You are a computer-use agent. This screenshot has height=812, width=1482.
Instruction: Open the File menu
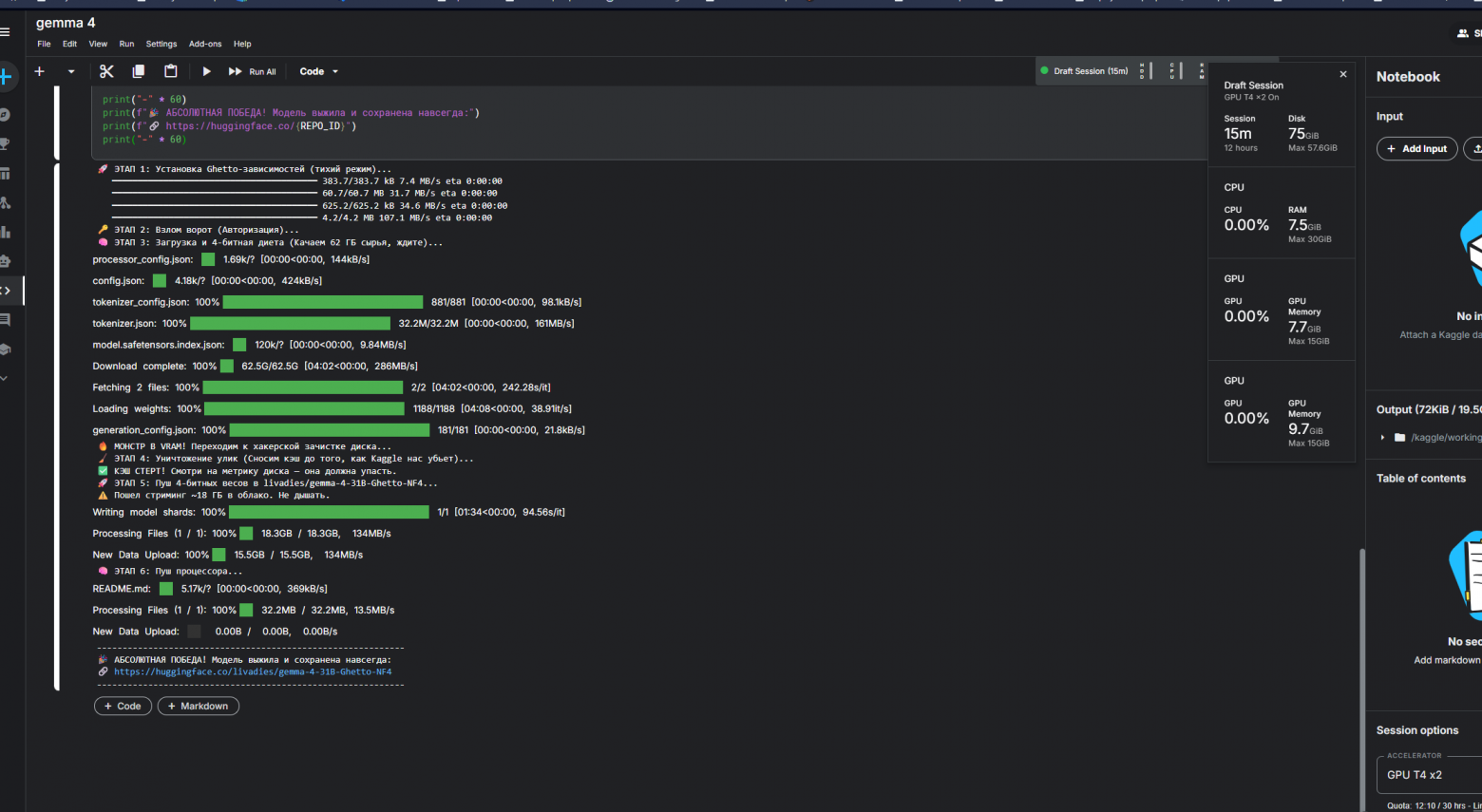(x=44, y=44)
